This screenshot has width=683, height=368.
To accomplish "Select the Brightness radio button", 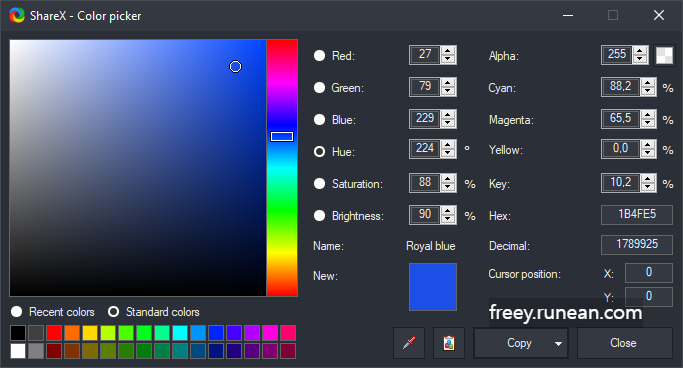I will click(x=319, y=216).
